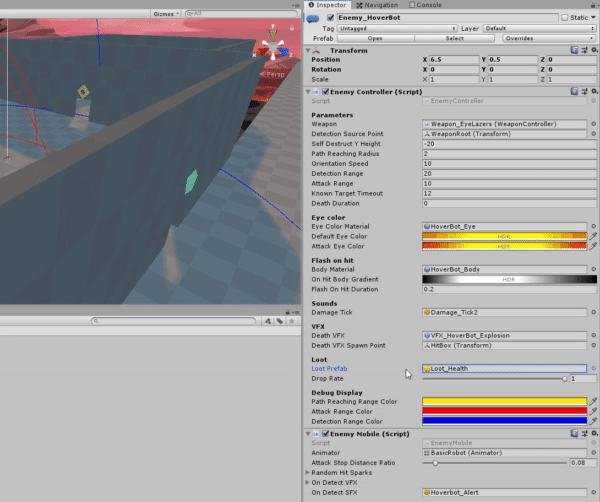
Task: Expand Random Hit Sparks foldout
Action: (307, 473)
